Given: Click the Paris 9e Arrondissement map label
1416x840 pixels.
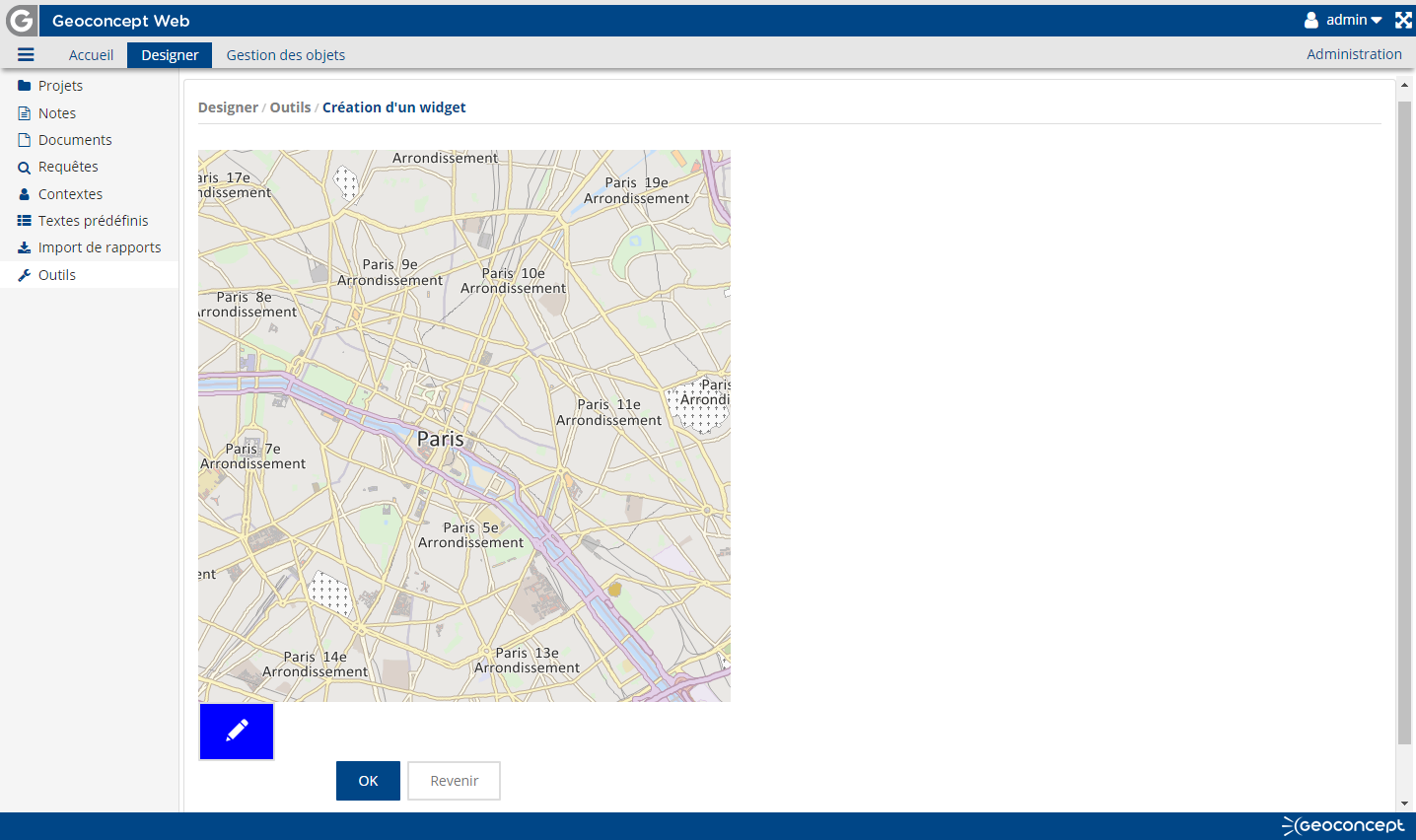Looking at the screenshot, I should 390,272.
